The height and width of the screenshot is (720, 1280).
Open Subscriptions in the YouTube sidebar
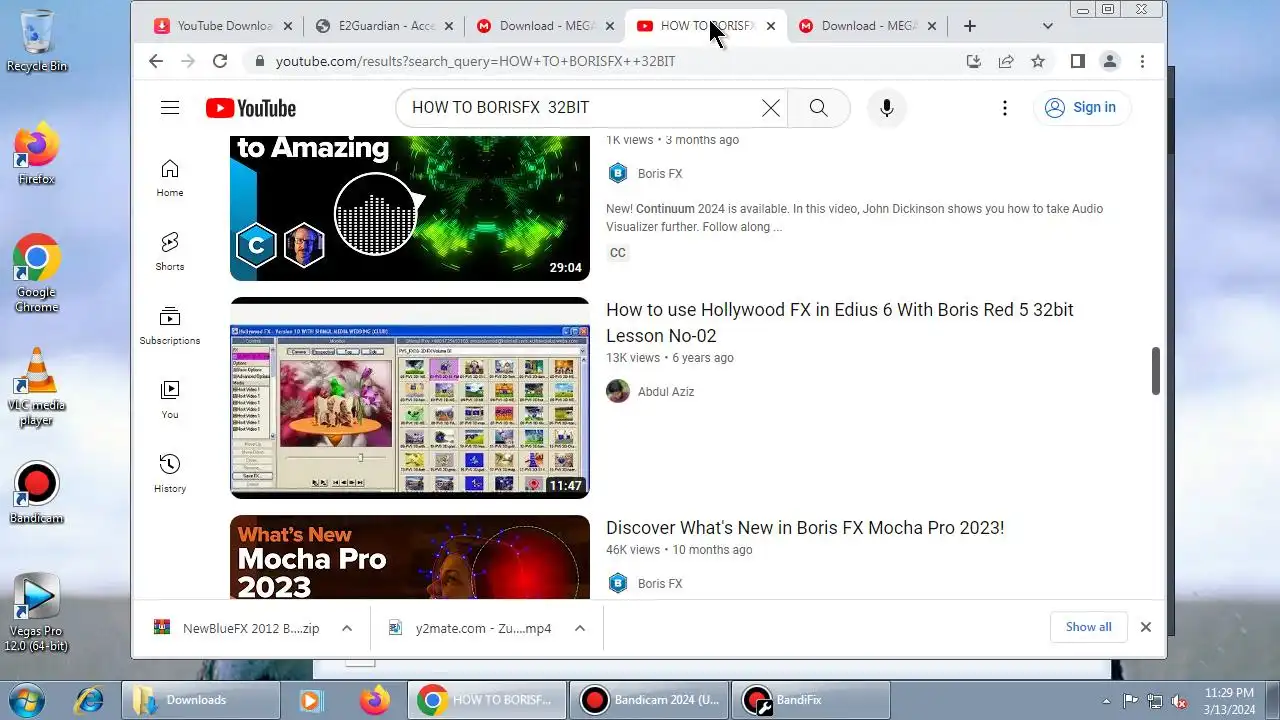point(170,326)
